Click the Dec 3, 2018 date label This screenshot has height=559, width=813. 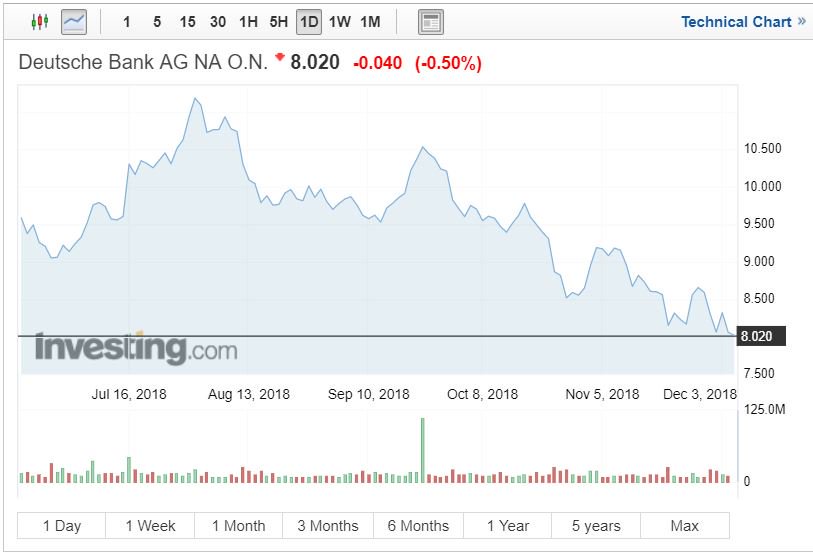[700, 394]
